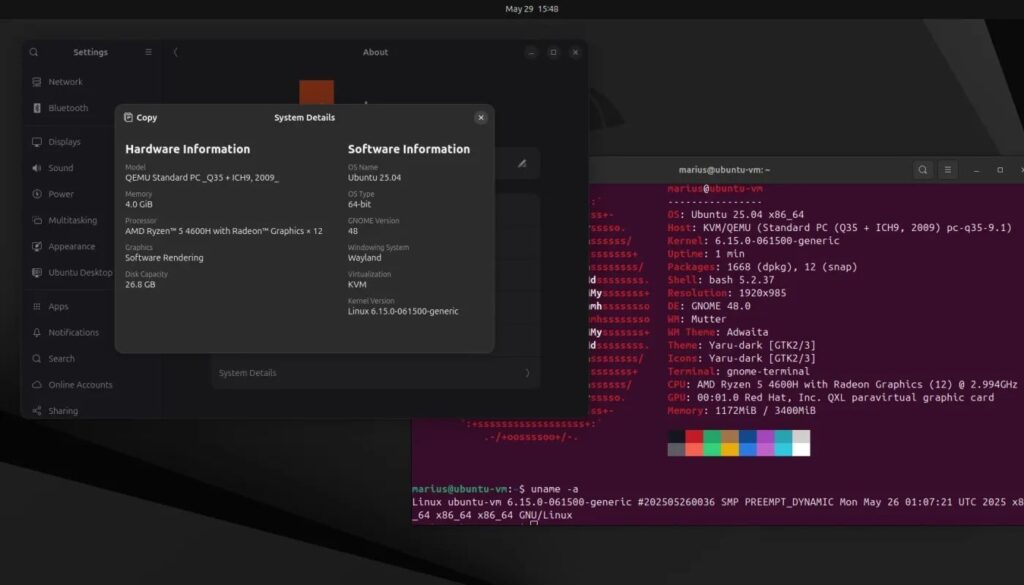Click the terminal search icon
The width and height of the screenshot is (1024, 585).
coord(923,170)
